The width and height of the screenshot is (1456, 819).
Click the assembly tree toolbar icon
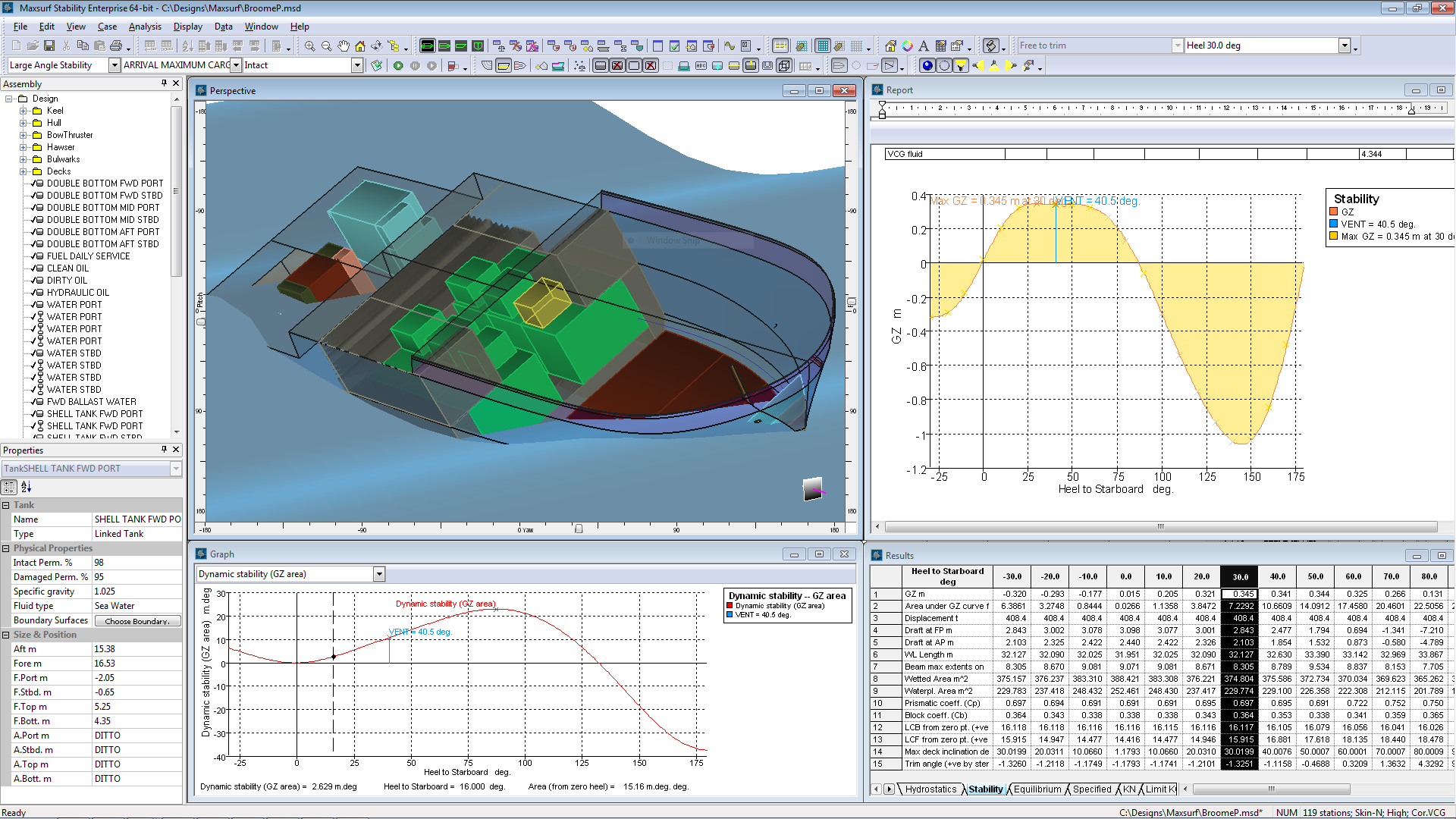tap(394, 46)
